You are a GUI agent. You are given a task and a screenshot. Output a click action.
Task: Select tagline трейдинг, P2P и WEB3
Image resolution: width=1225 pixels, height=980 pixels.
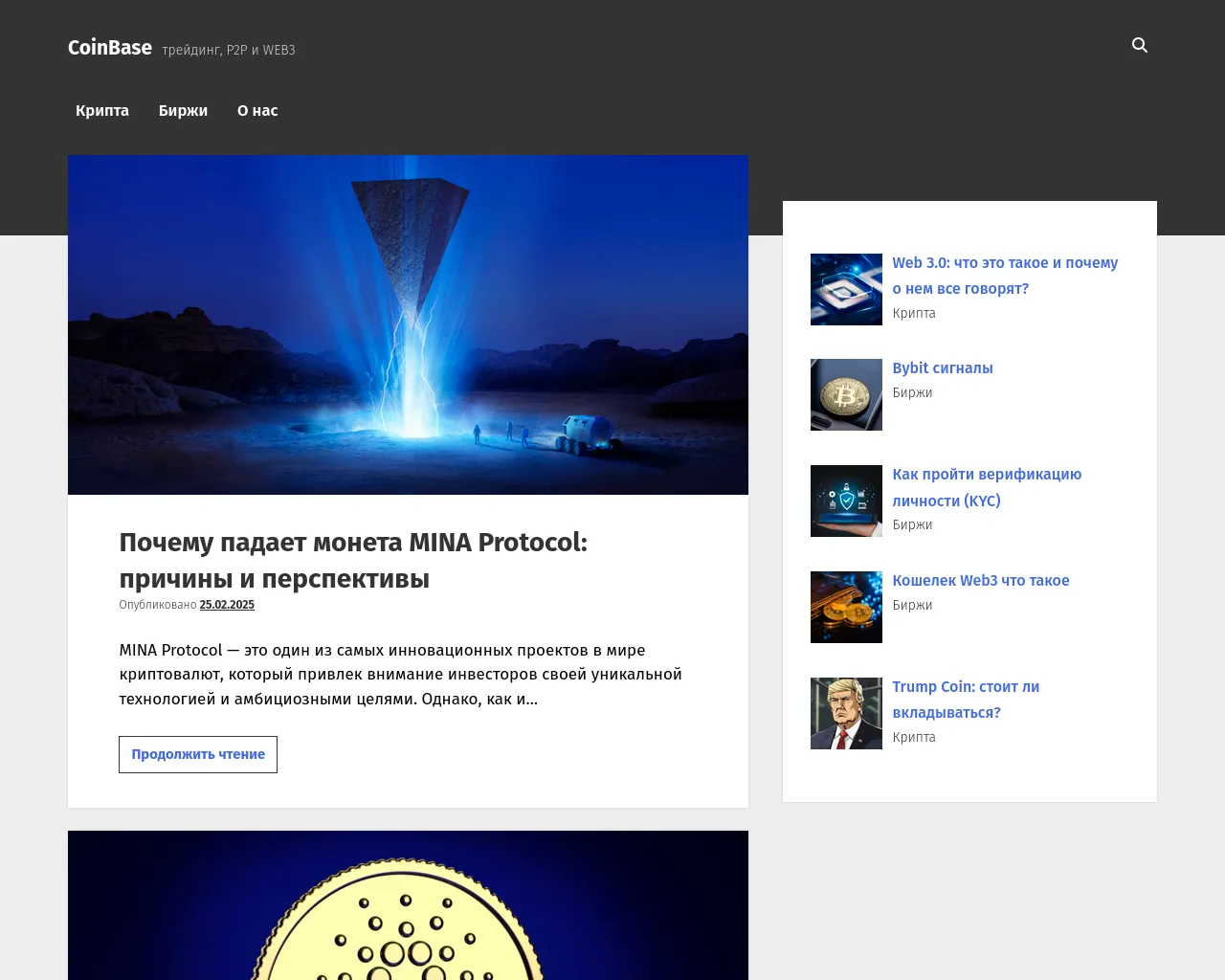(229, 50)
